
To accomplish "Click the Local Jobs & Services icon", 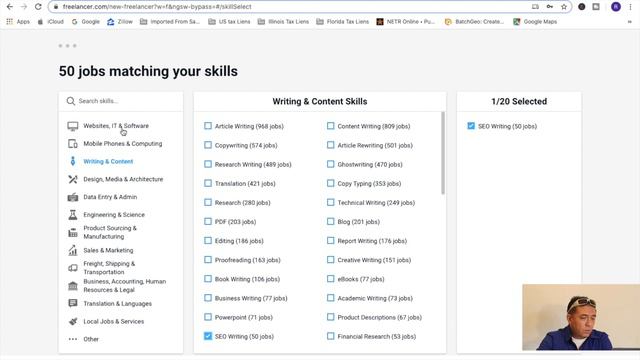I will (73, 321).
